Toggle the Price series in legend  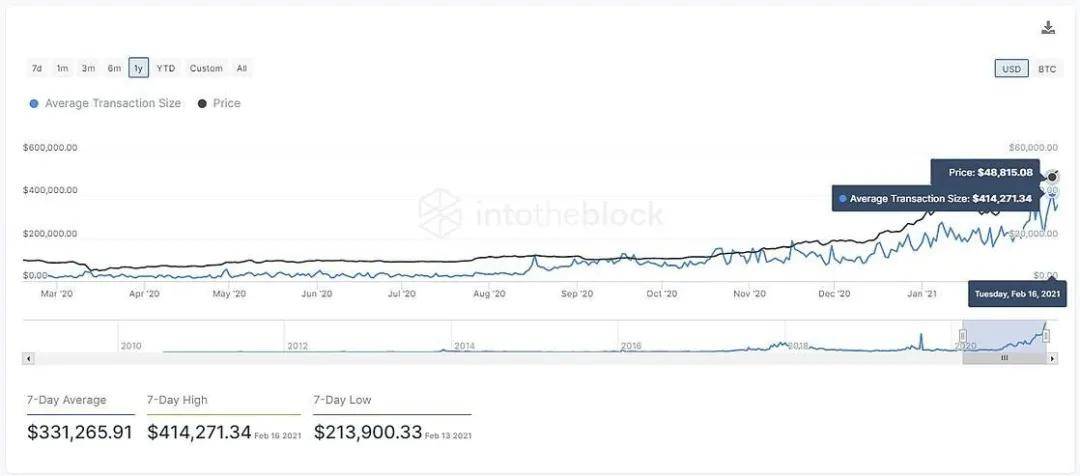[x=220, y=103]
